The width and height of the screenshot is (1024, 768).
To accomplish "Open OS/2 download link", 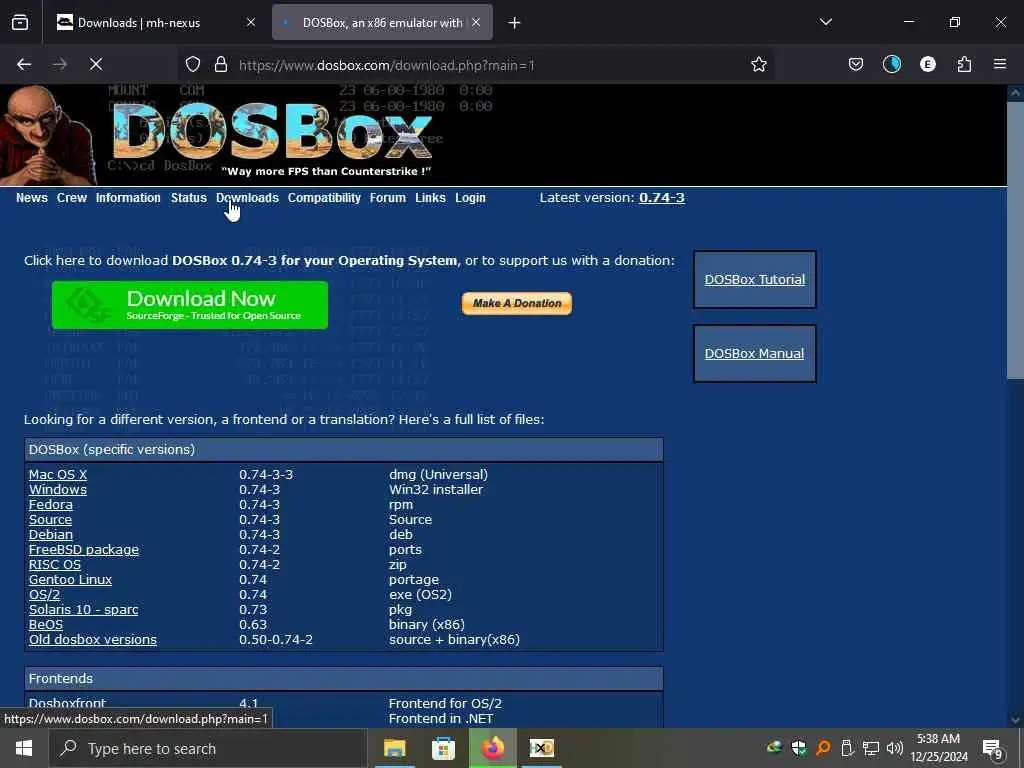I will 44,595.
